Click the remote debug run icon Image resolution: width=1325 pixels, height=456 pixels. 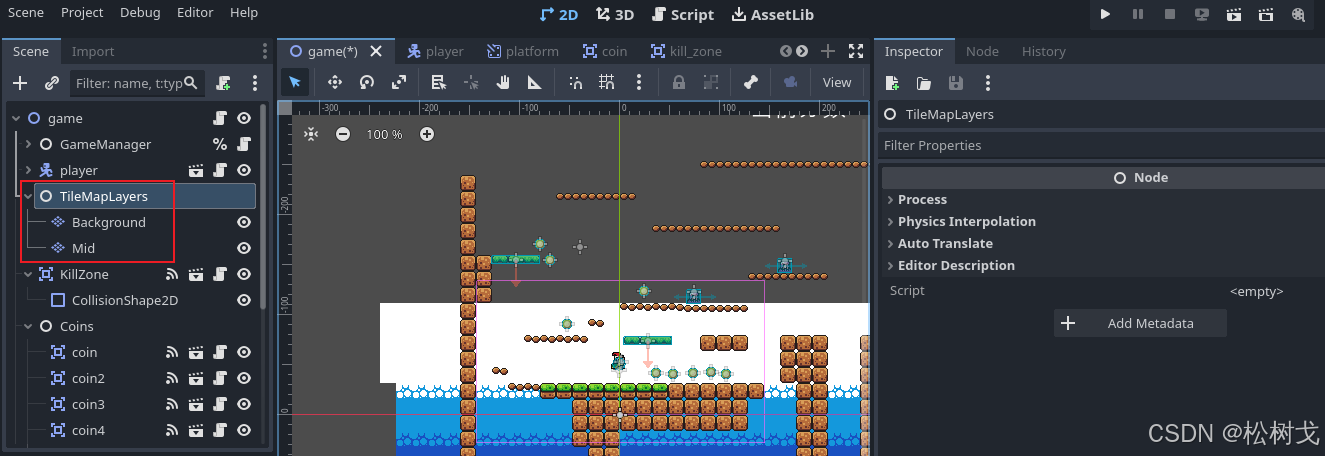click(1202, 14)
